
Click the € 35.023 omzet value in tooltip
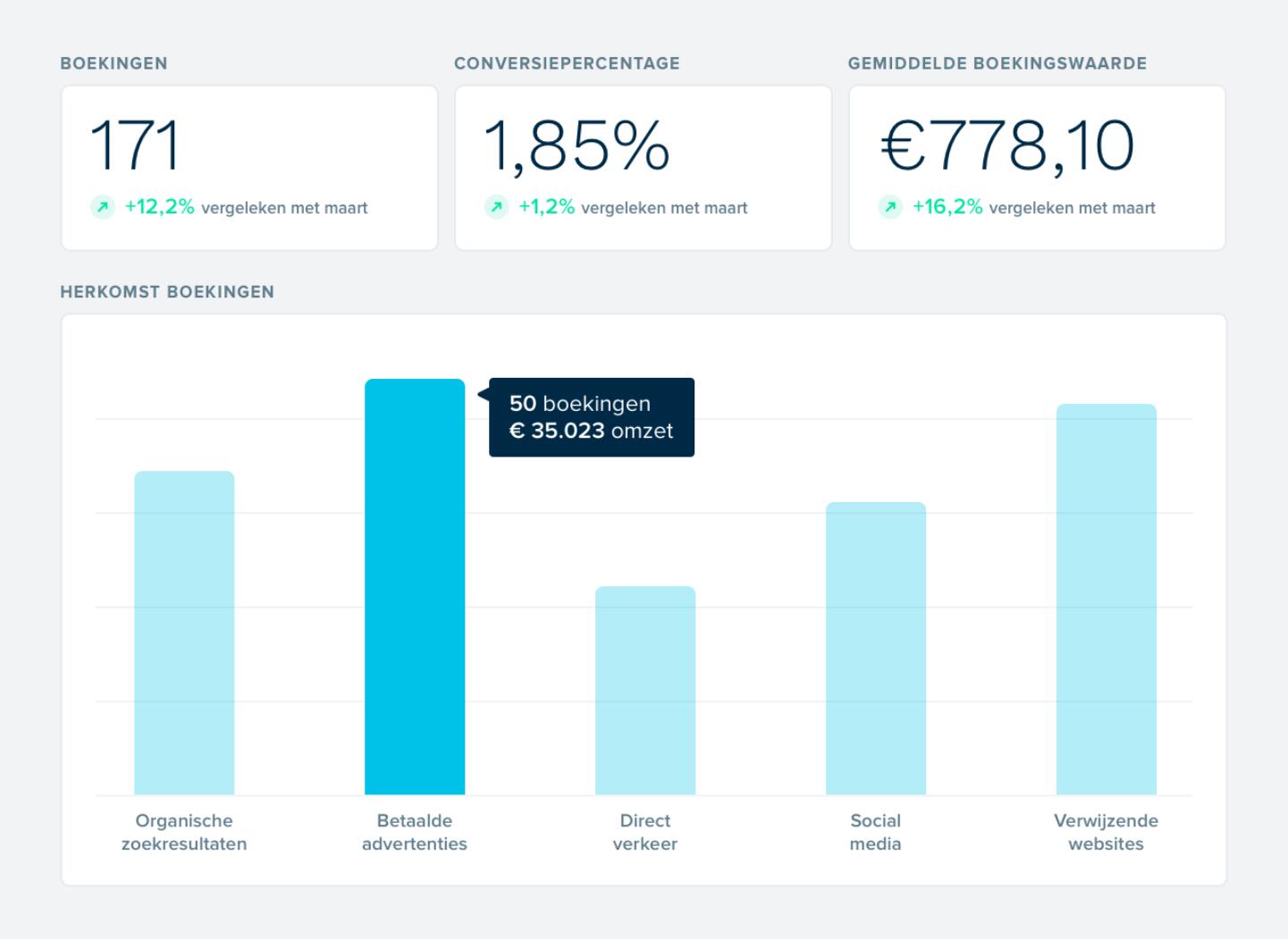(591, 431)
